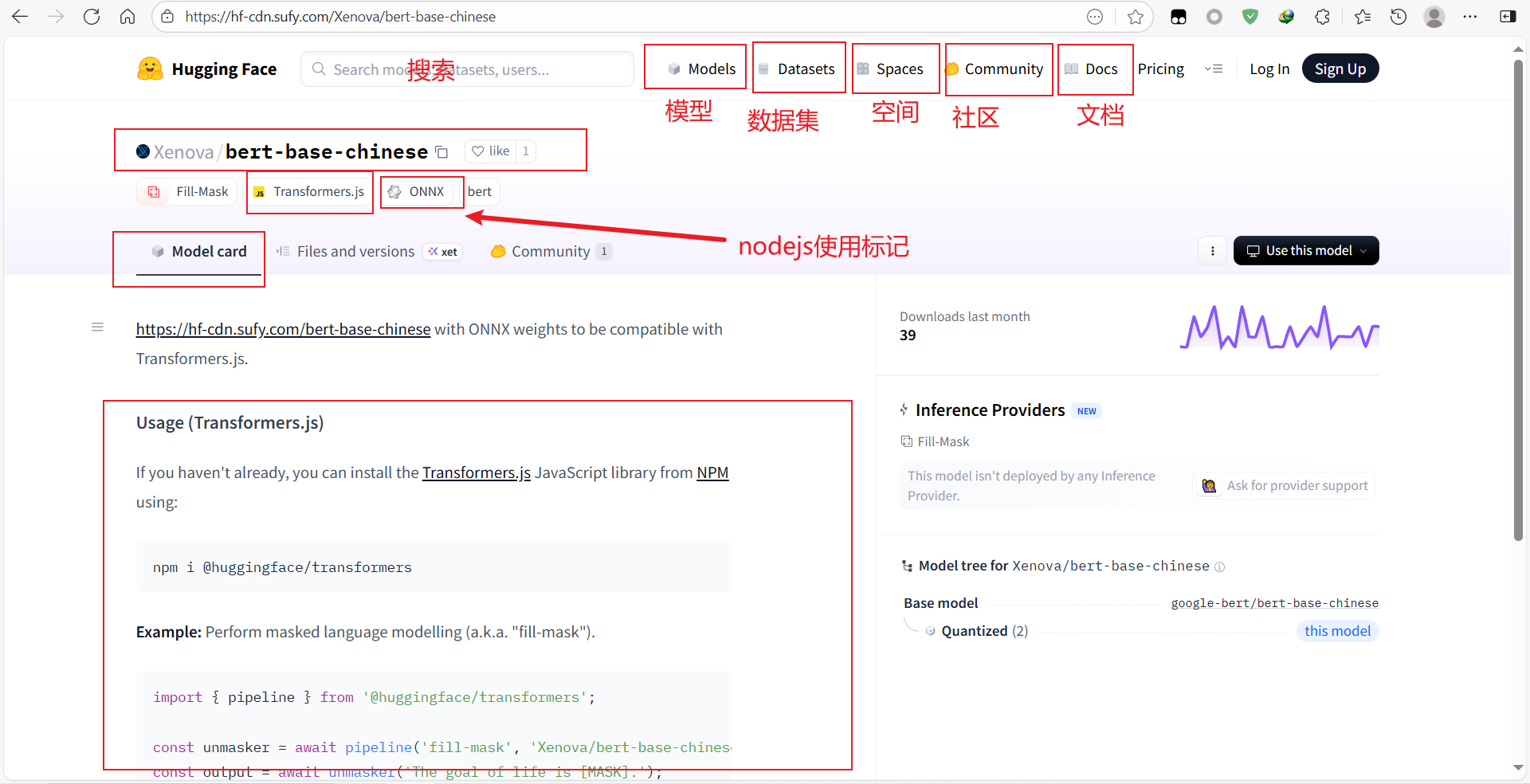Open the NPM link in the usage section
This screenshot has width=1530, height=784.
point(712,472)
